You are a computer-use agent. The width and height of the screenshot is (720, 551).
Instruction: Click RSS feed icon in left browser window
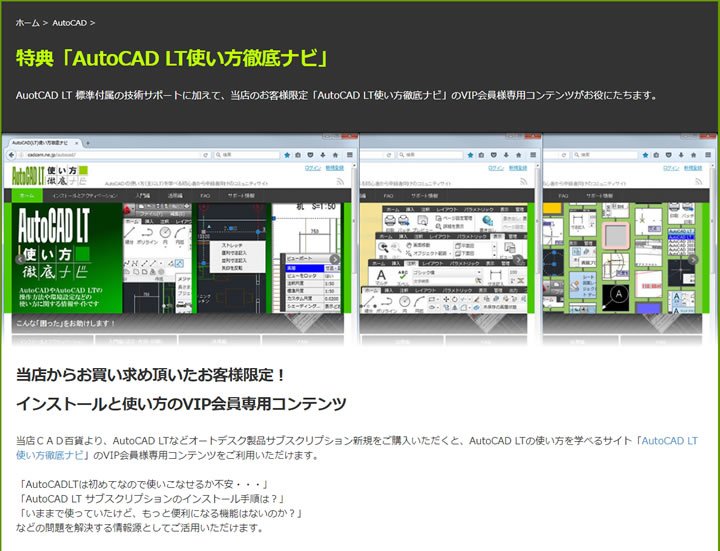[x=340, y=182]
